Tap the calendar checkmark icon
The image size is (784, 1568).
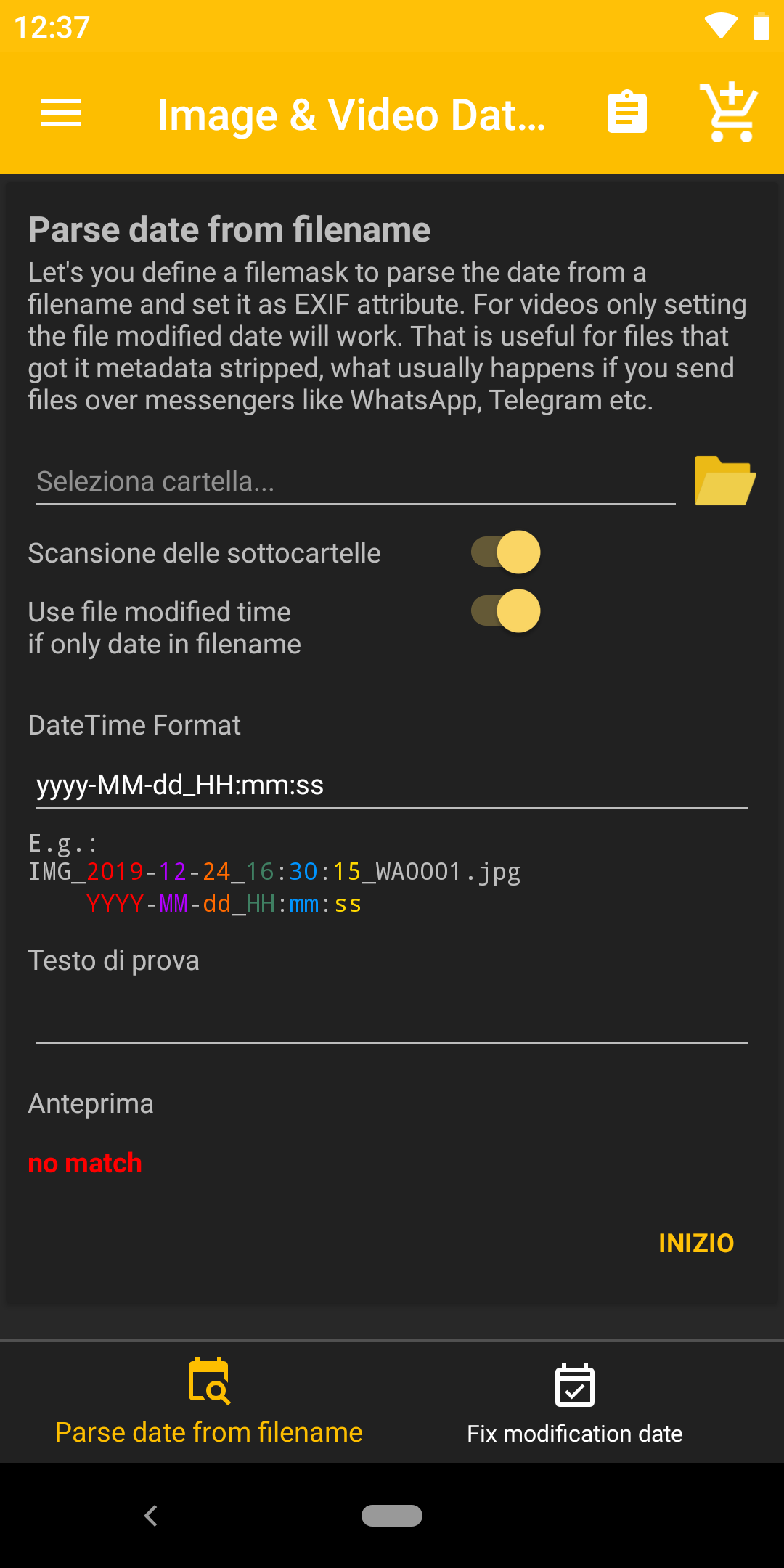click(575, 1385)
